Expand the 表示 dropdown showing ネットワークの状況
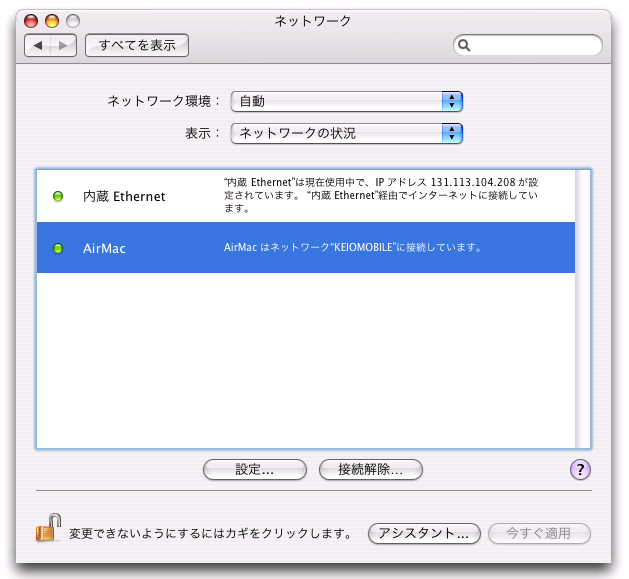Screen dimensions: 629x579 click(346, 133)
